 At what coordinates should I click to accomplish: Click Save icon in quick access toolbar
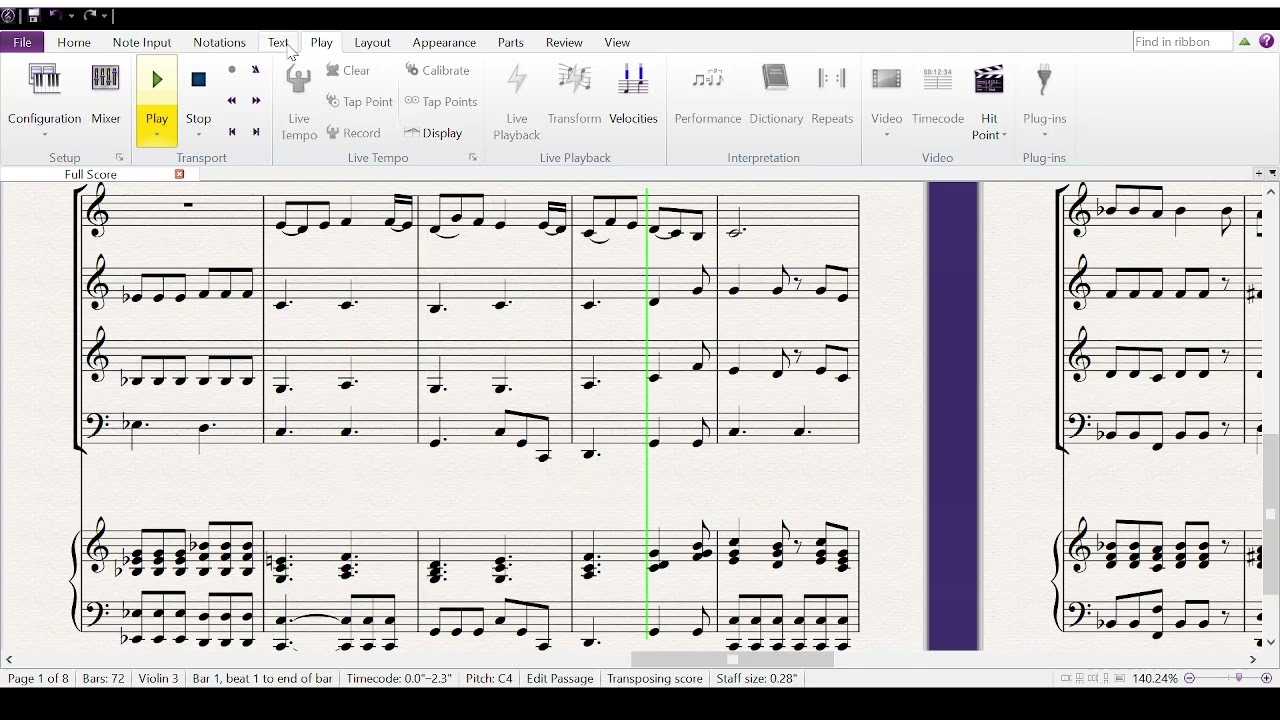33,16
